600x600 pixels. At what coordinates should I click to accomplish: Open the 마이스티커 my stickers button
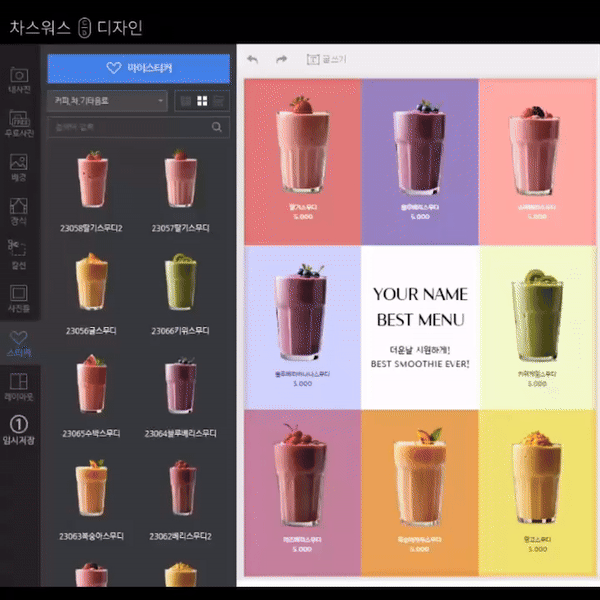[x=139, y=68]
